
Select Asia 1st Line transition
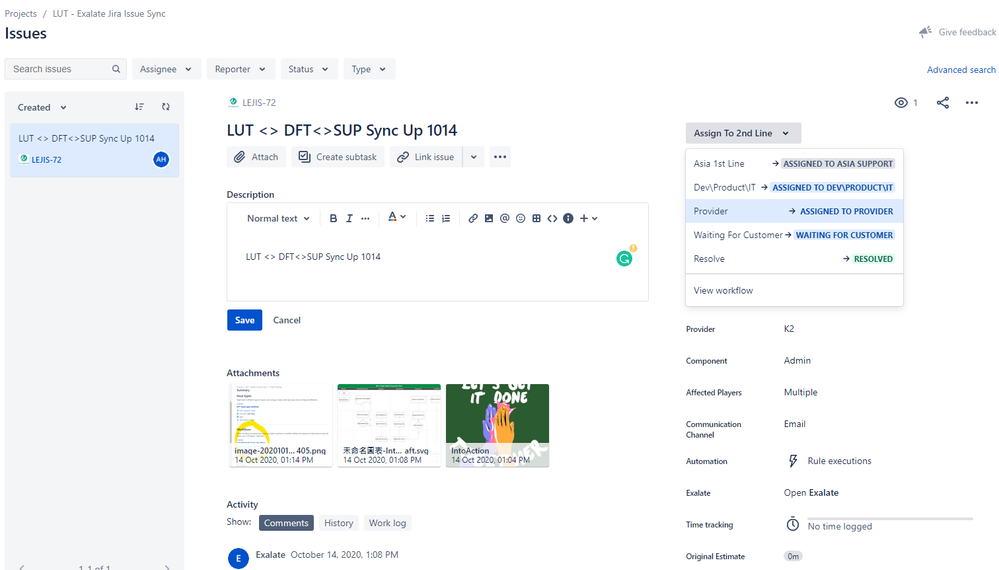point(794,164)
